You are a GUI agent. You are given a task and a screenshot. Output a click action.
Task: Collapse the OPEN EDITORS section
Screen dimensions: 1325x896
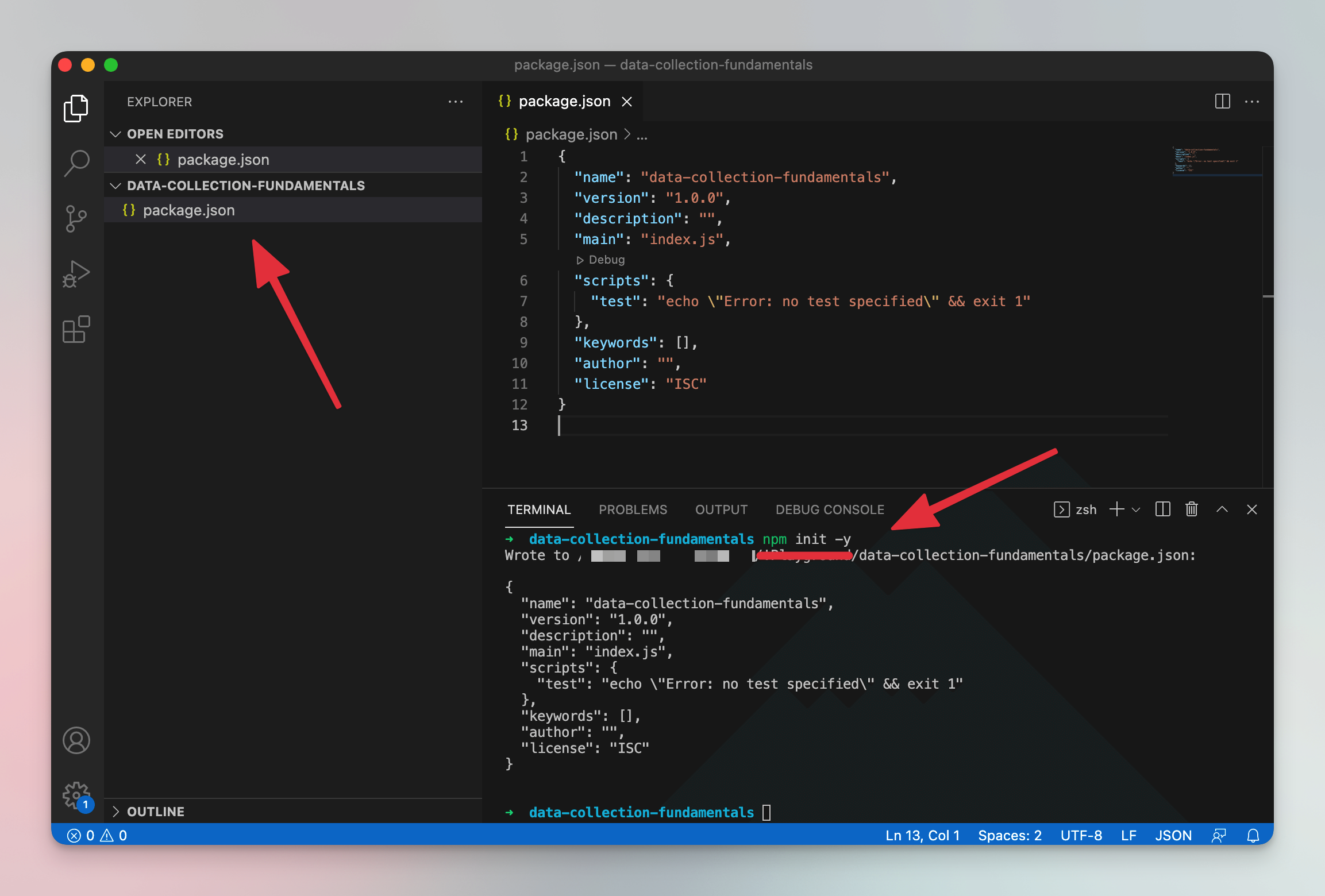(x=115, y=134)
